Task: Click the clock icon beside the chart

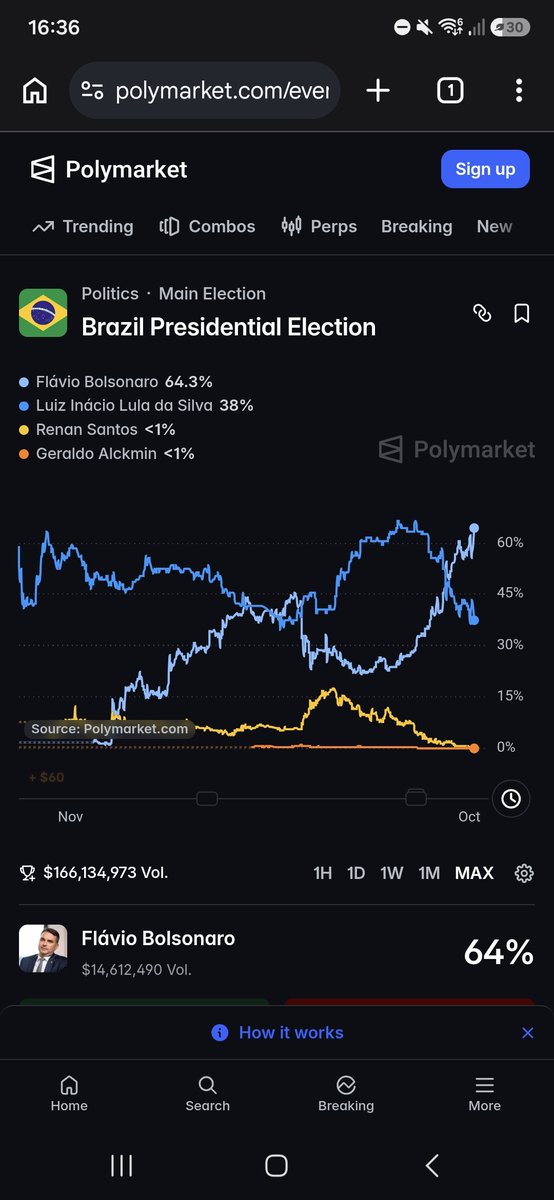Action: coord(511,798)
